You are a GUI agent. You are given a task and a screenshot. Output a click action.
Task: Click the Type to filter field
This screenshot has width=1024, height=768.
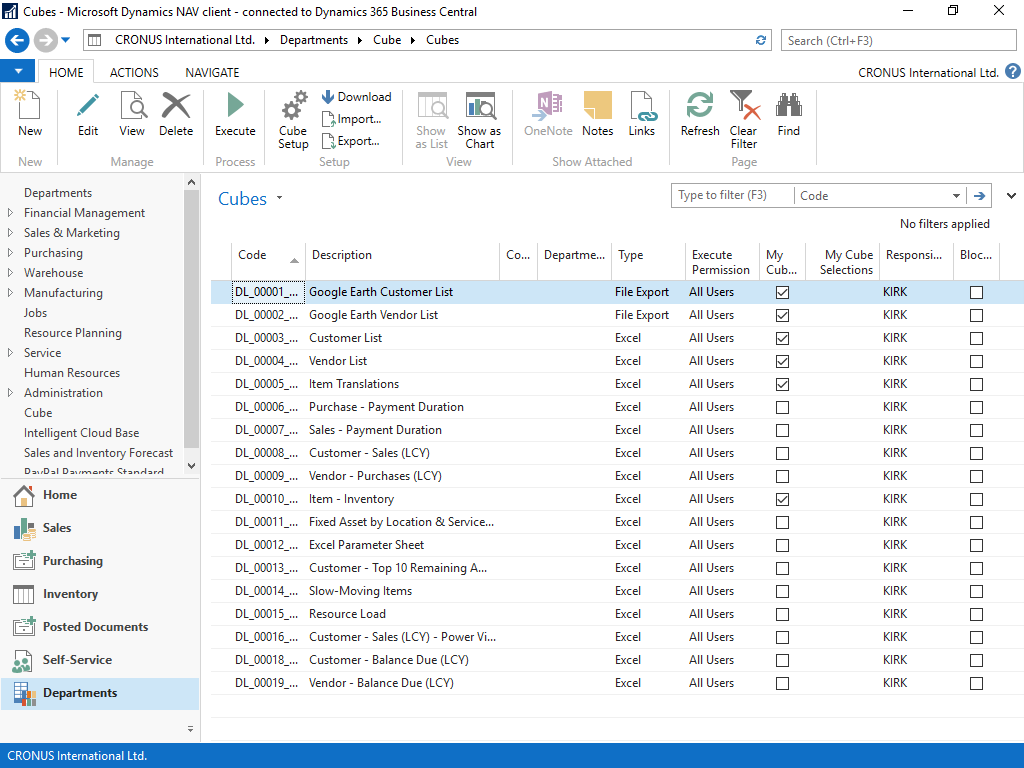[x=732, y=195]
